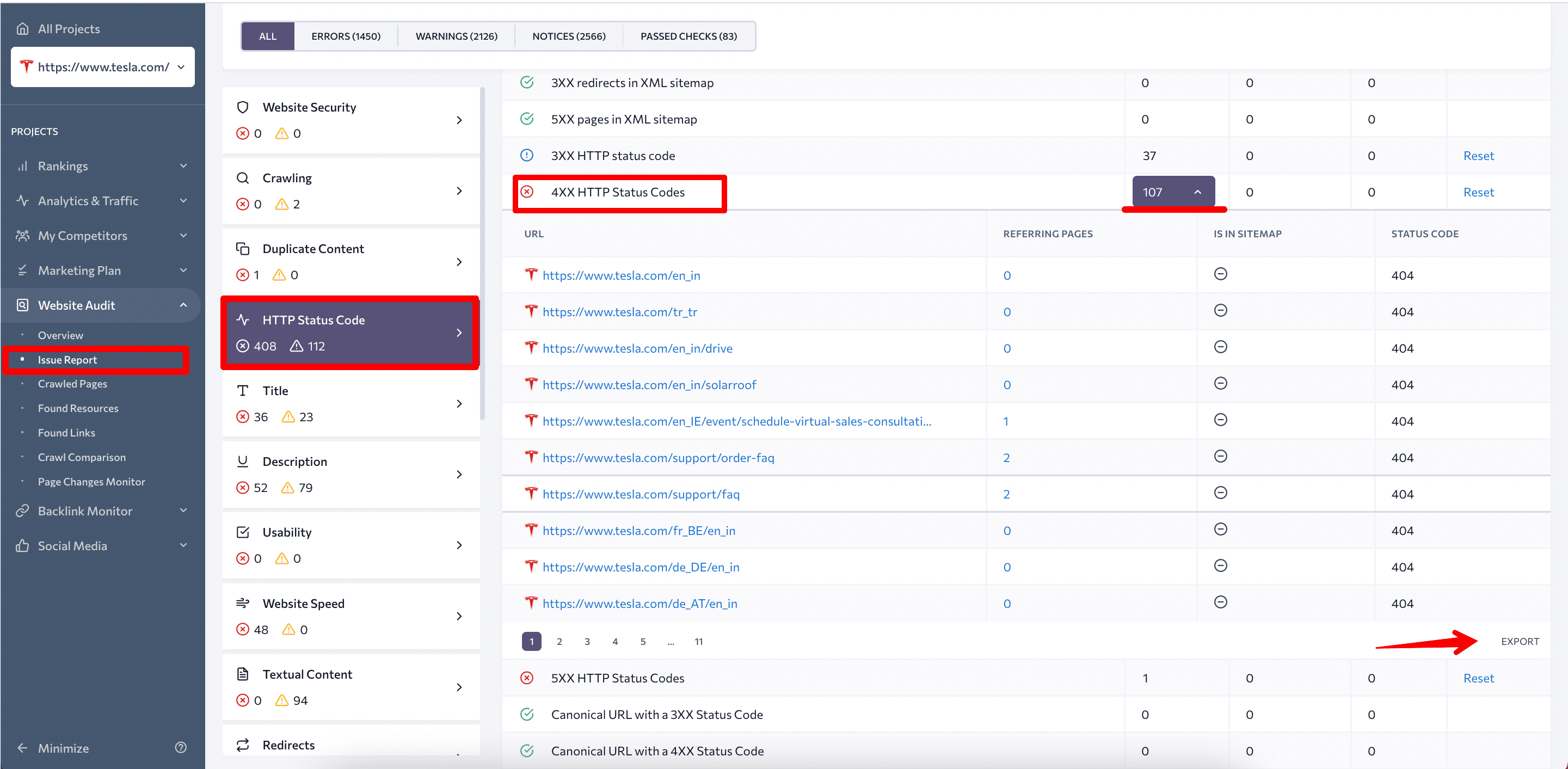Click the Social Media thumbs-up icon

[x=22, y=545]
